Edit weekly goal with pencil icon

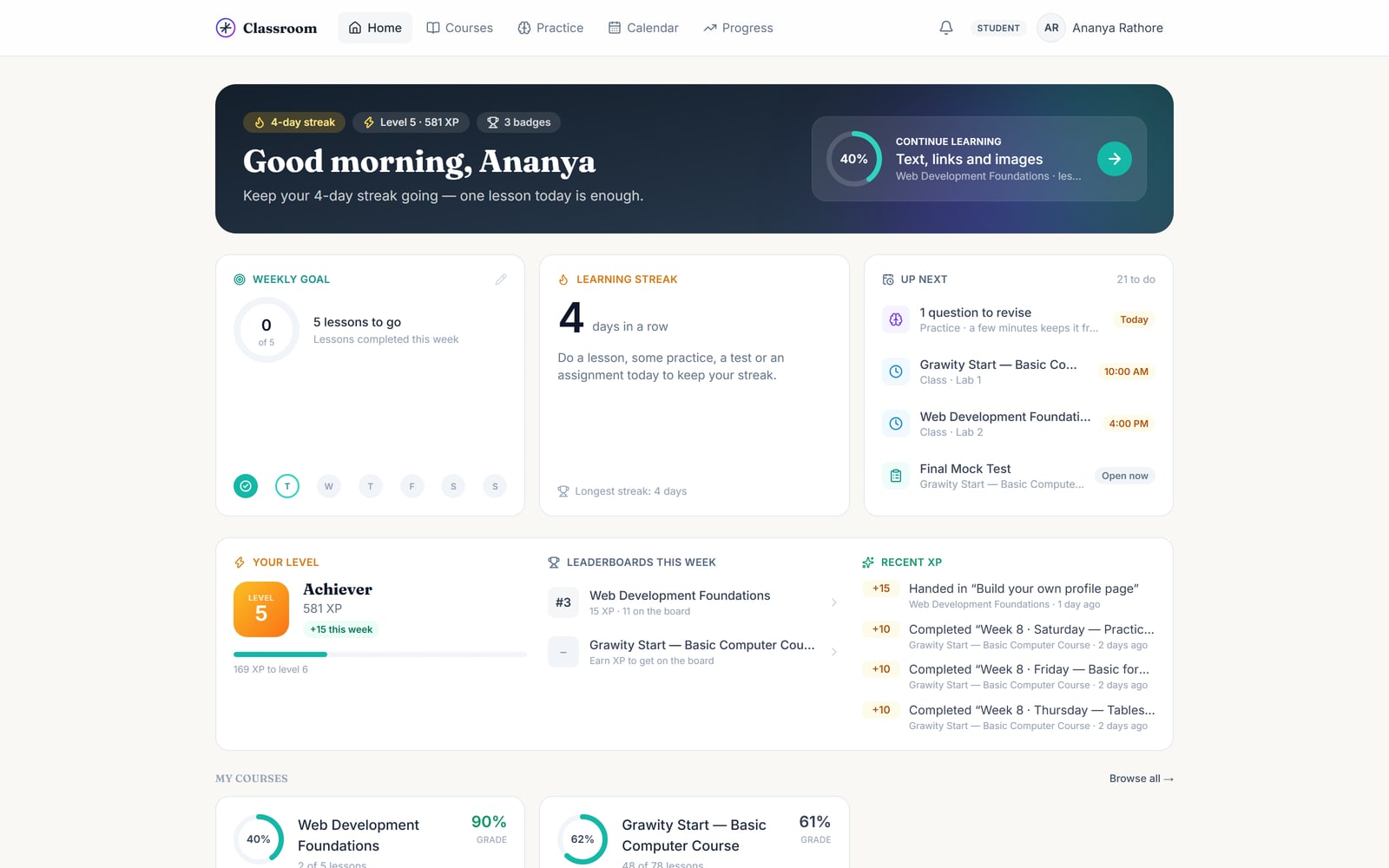pyautogui.click(x=501, y=279)
